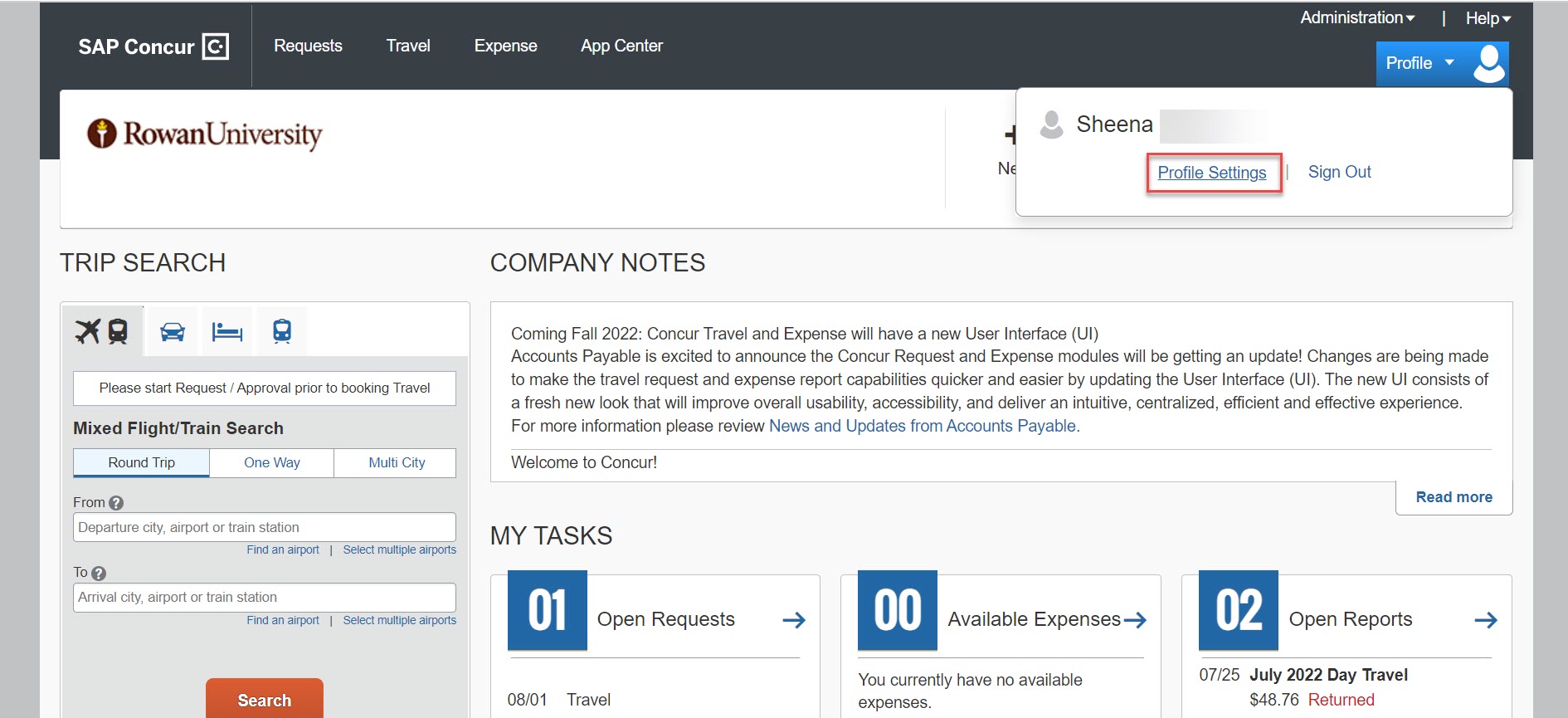Open the Administration dropdown menu
The height and width of the screenshot is (718, 1568).
tap(1357, 17)
